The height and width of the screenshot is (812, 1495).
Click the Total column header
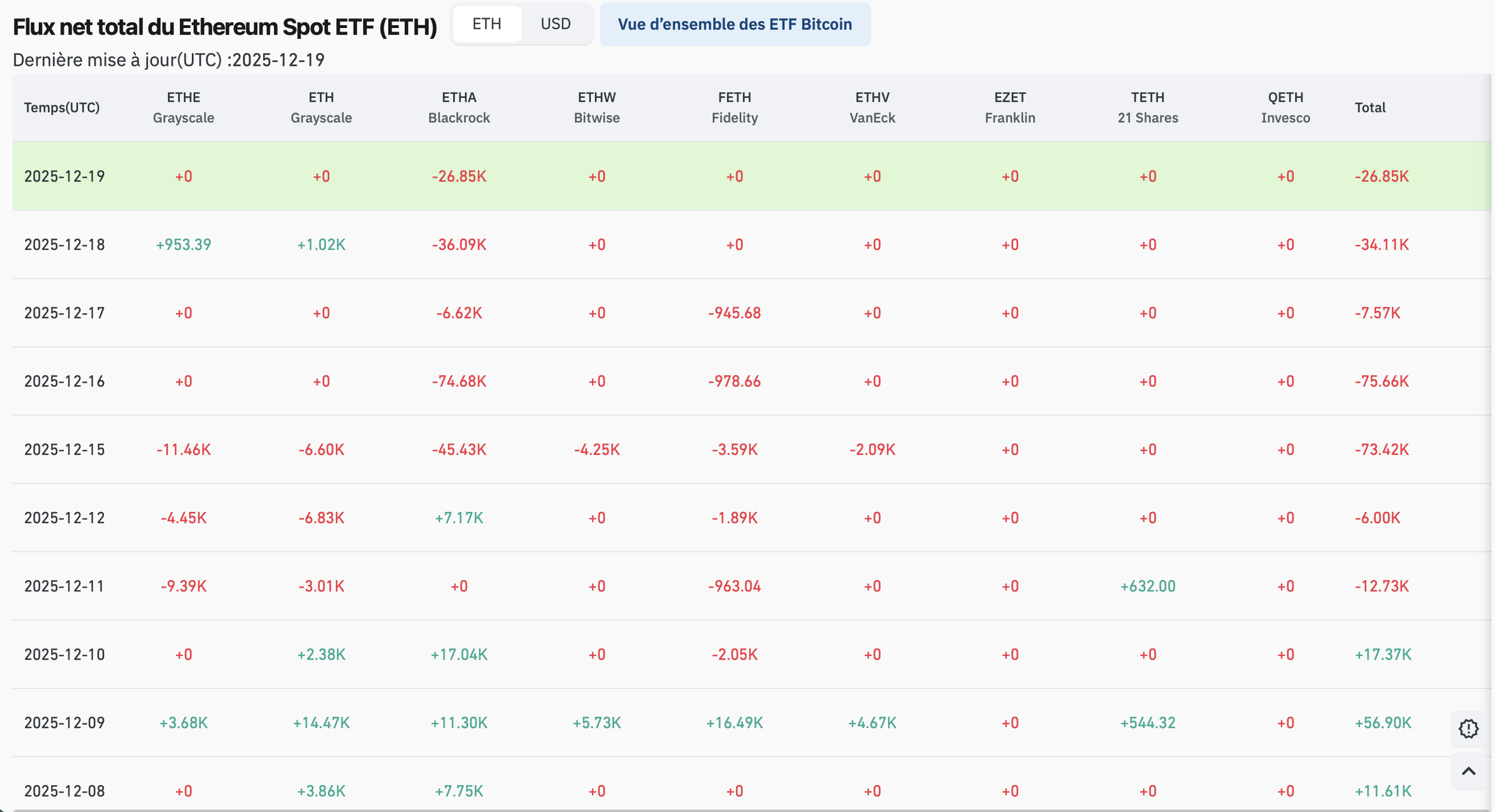click(1369, 108)
